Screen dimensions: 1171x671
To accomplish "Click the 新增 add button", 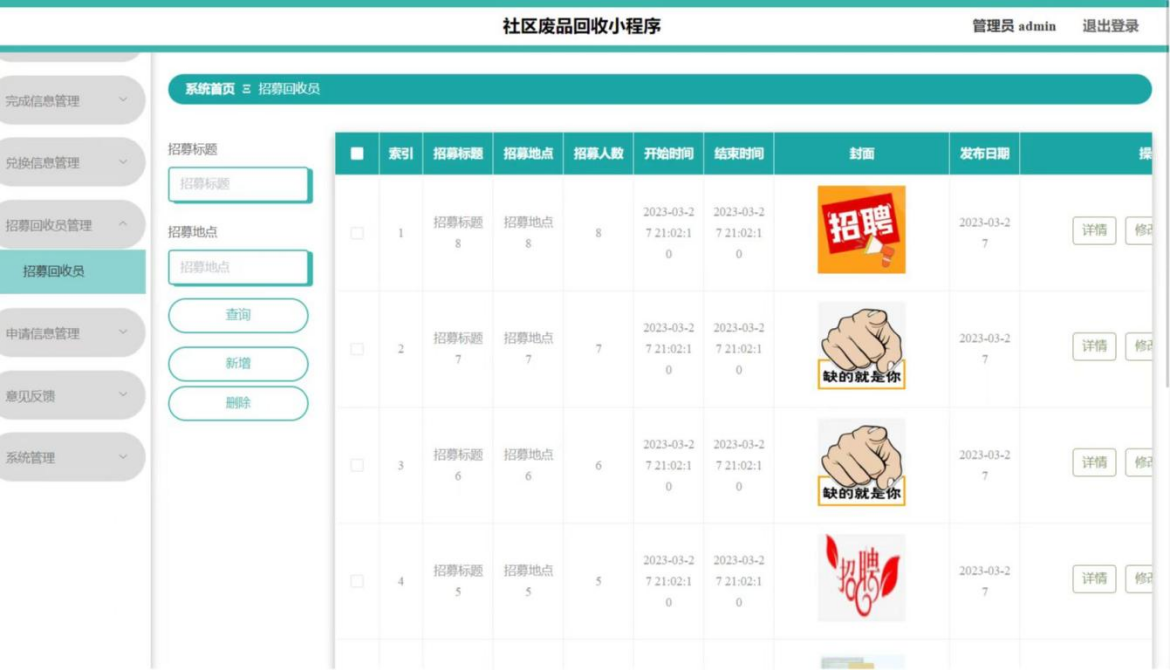I will (238, 363).
